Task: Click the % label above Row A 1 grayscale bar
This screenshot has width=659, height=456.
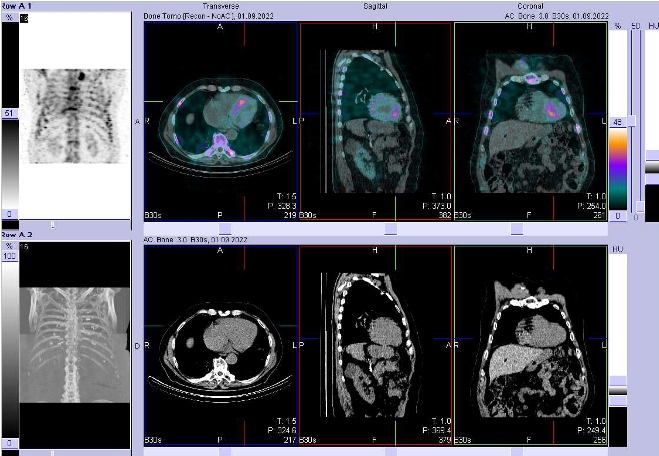Action: coord(7,18)
